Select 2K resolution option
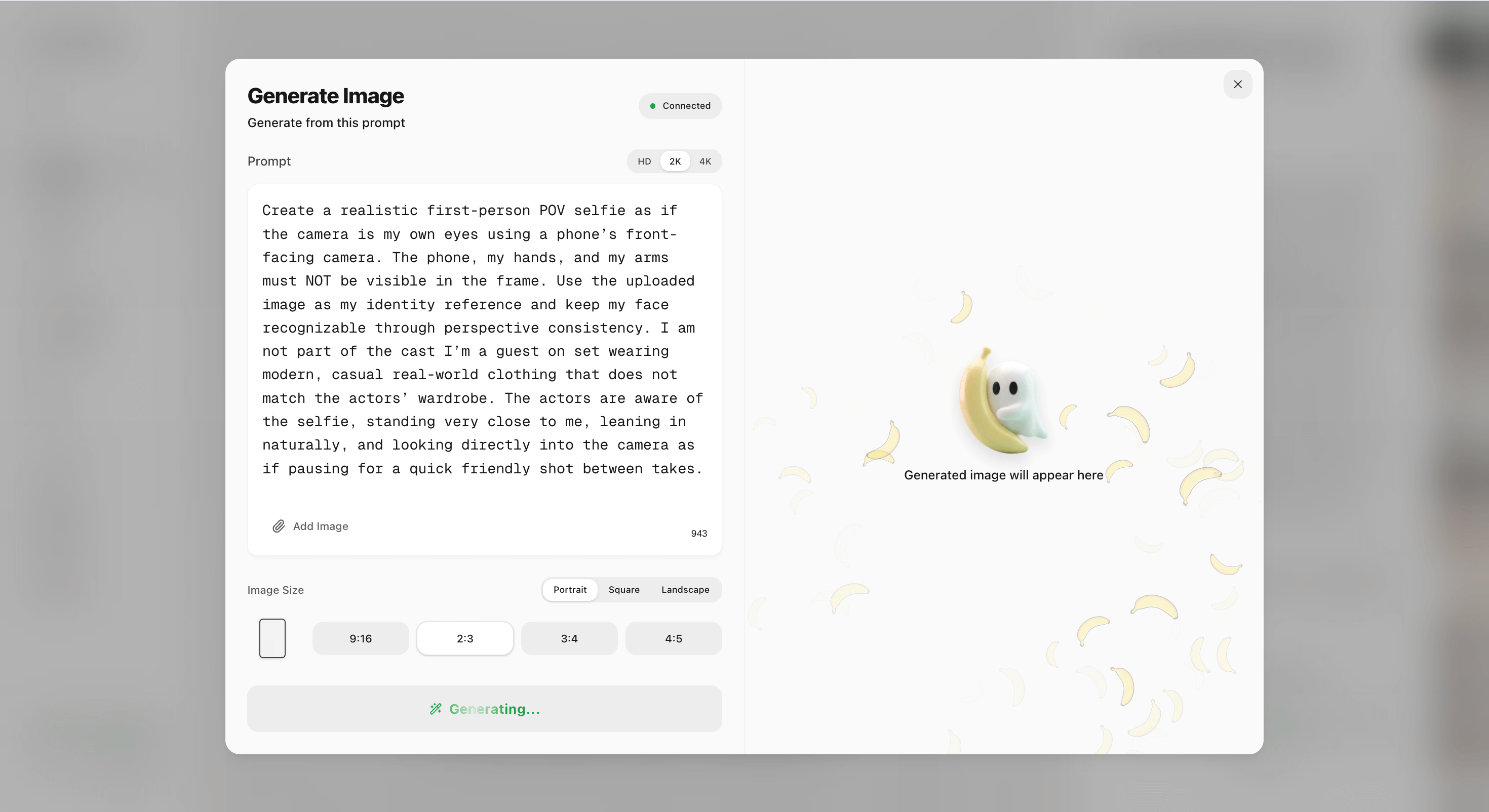The width and height of the screenshot is (1489, 812). coord(675,161)
